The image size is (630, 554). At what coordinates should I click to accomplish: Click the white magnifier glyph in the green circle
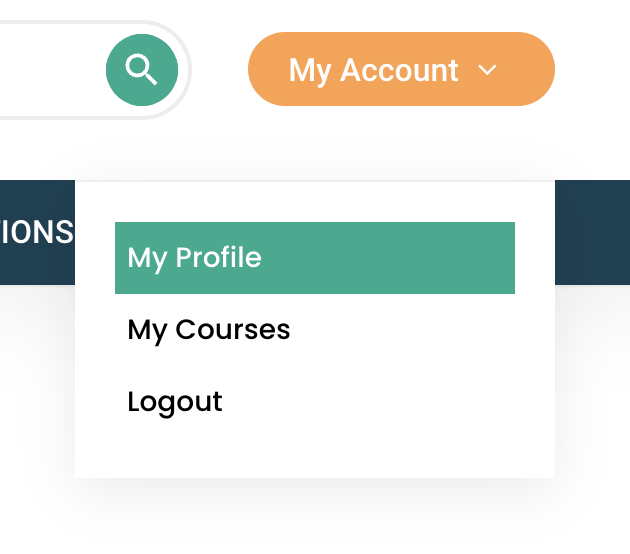142,70
